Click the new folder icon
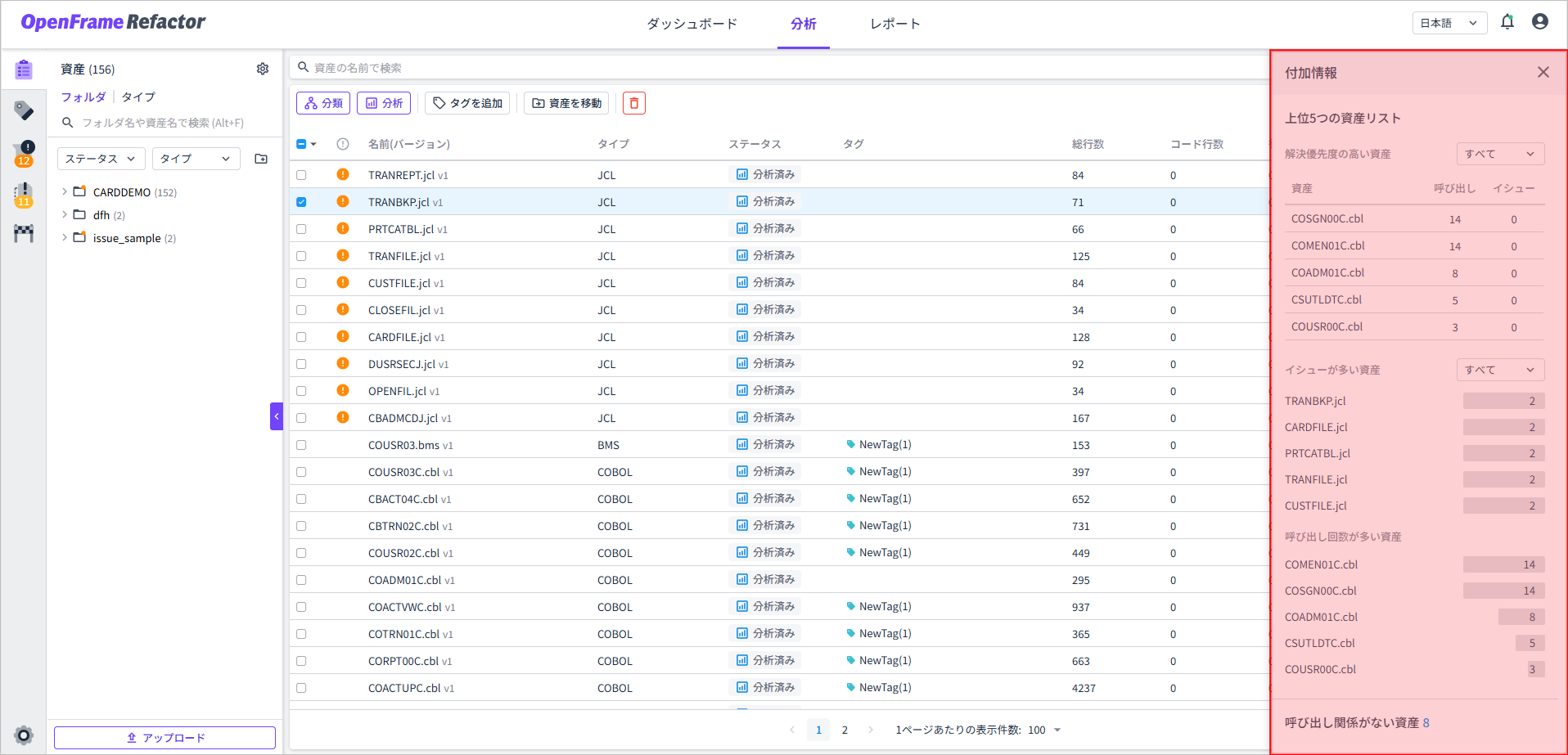 pos(261,159)
